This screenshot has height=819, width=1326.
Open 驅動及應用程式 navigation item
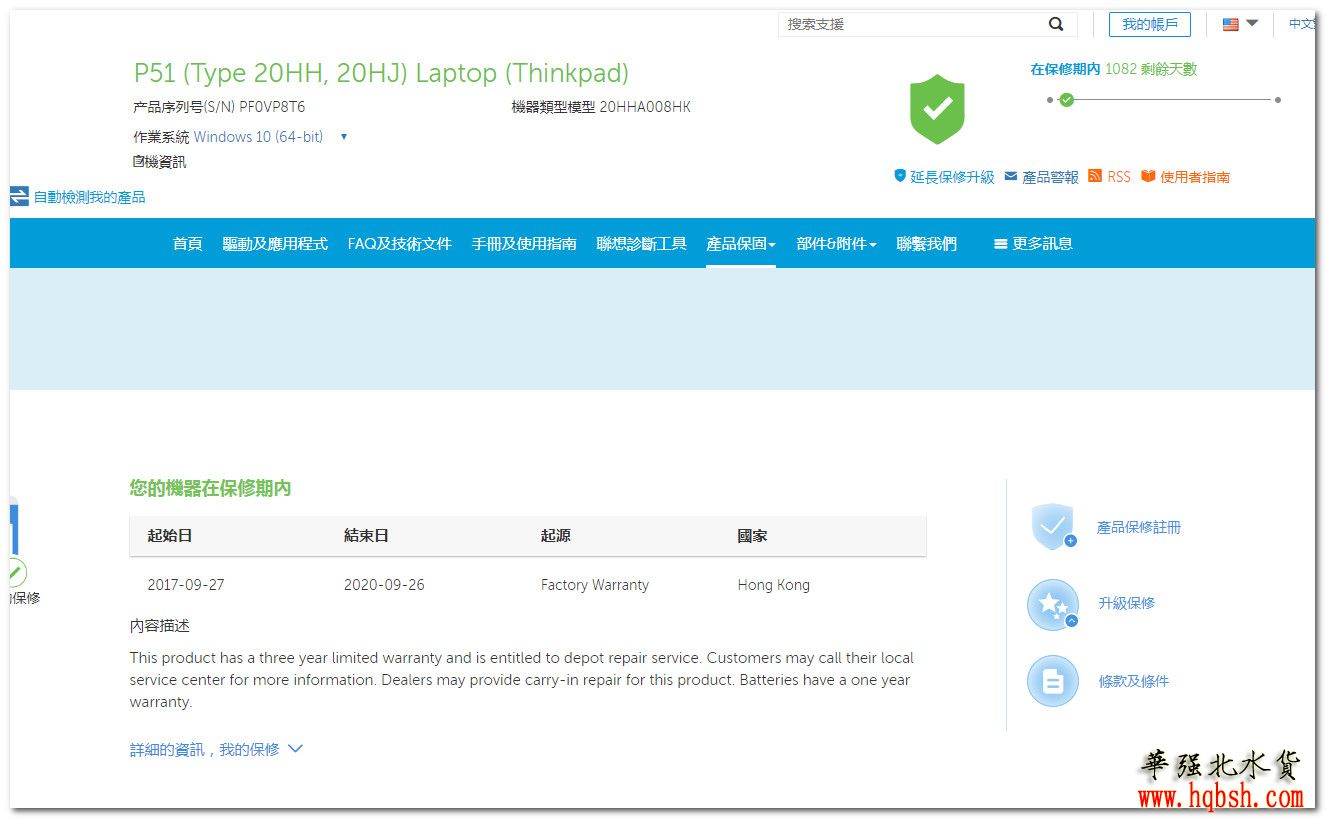(275, 244)
